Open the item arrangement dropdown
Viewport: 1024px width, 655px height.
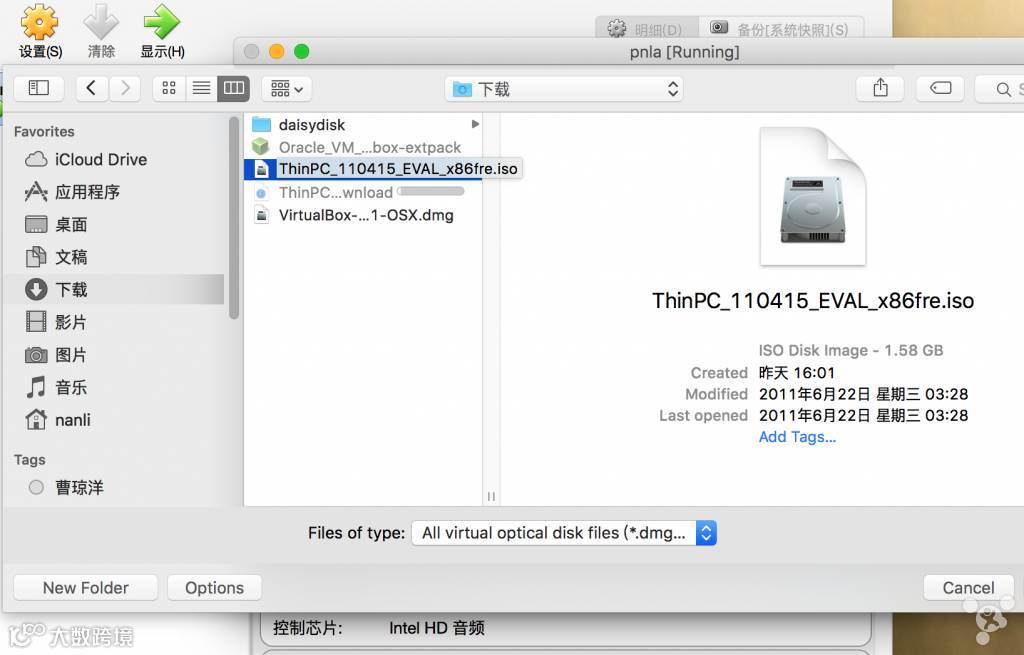(287, 88)
